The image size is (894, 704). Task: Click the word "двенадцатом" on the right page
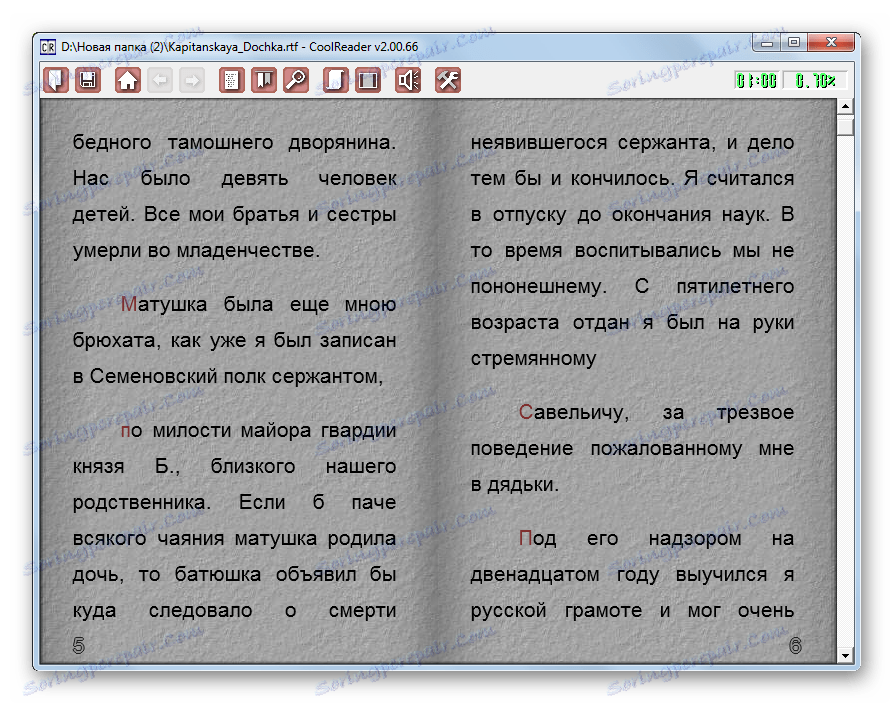point(535,574)
